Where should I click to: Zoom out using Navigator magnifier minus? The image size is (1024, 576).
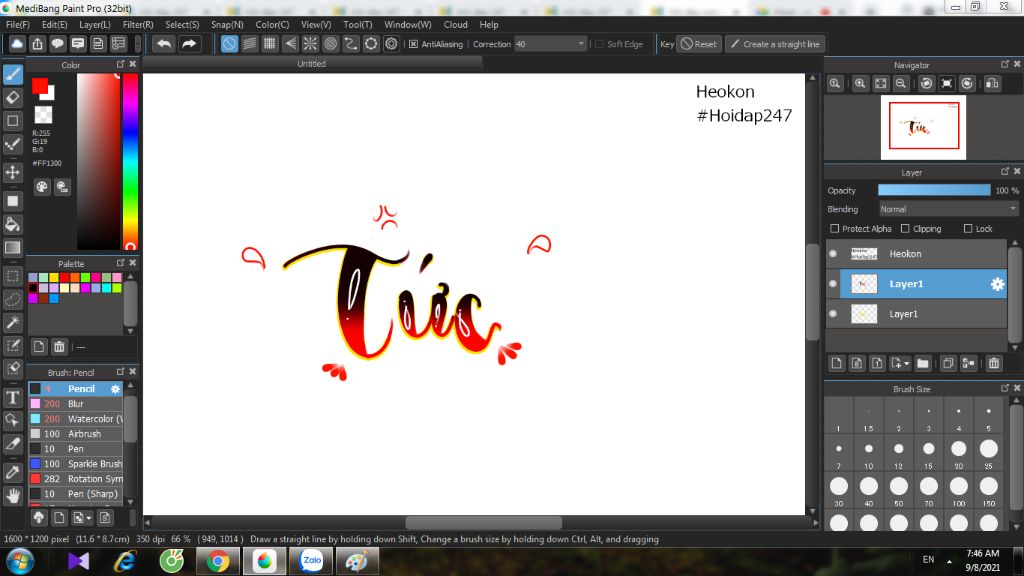click(901, 84)
